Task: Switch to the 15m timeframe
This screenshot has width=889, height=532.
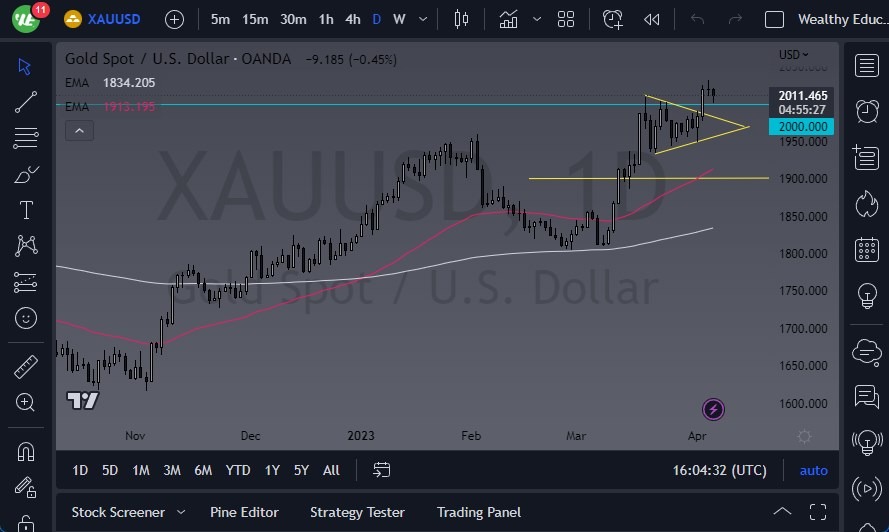Action: click(x=255, y=19)
